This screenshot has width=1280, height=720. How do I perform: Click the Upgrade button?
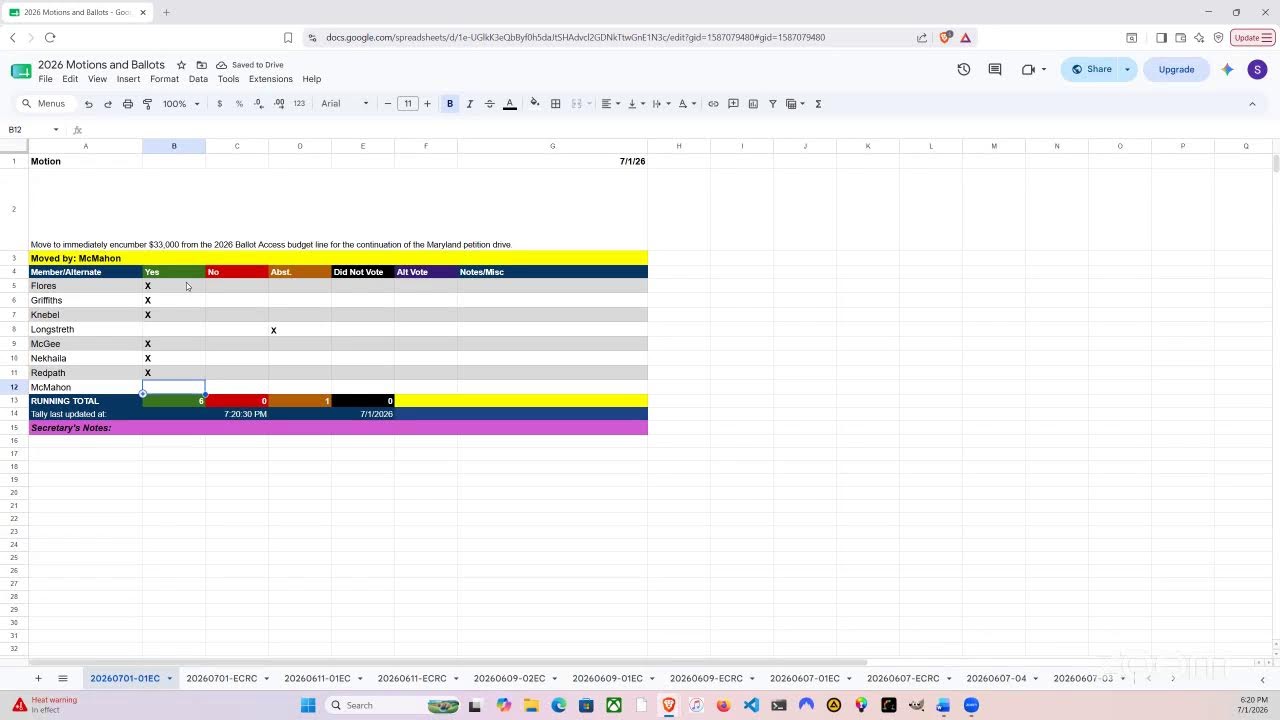pyautogui.click(x=1176, y=70)
